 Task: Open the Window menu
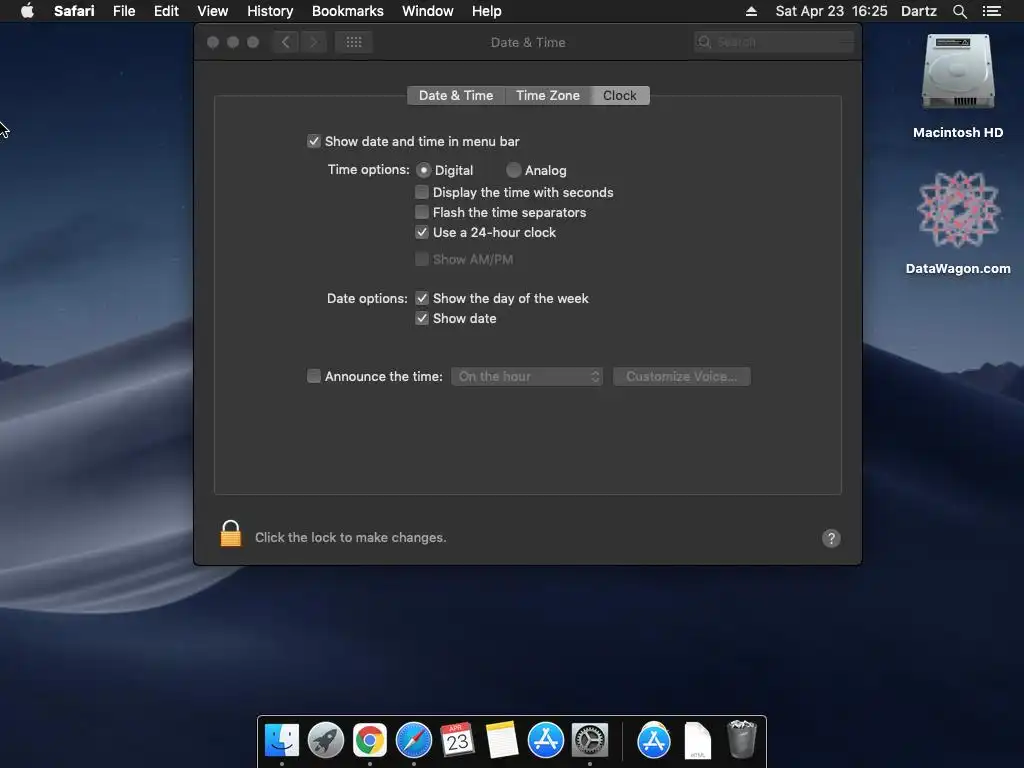[428, 11]
